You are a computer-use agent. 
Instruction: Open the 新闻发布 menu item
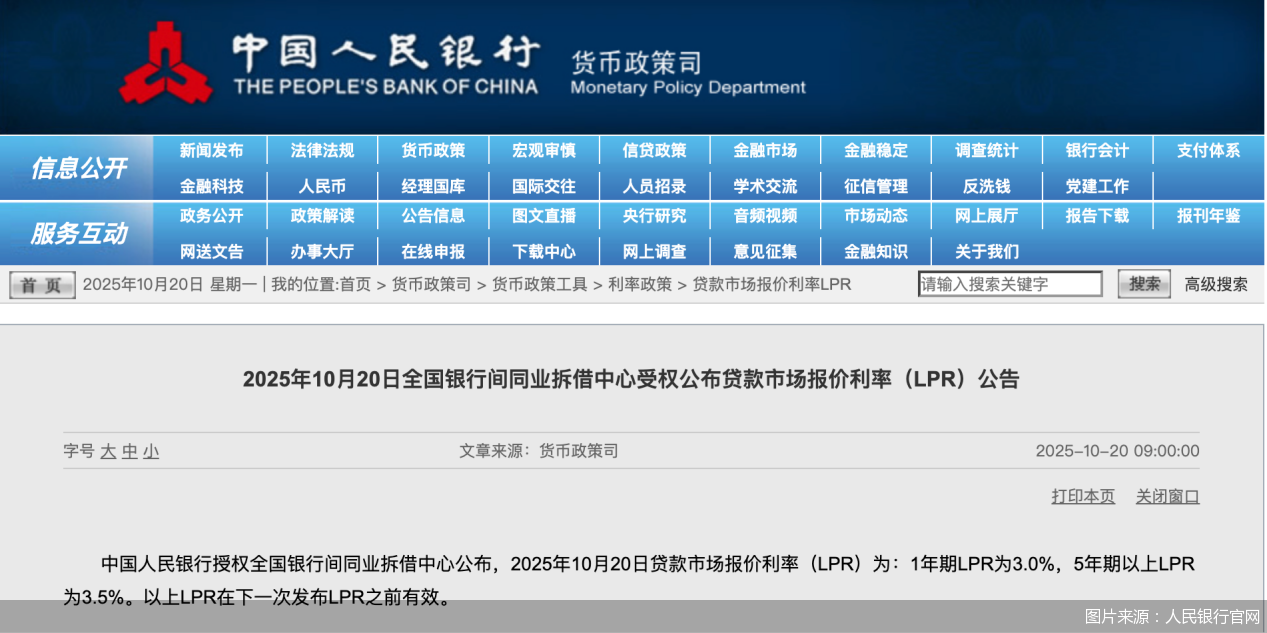pos(211,150)
